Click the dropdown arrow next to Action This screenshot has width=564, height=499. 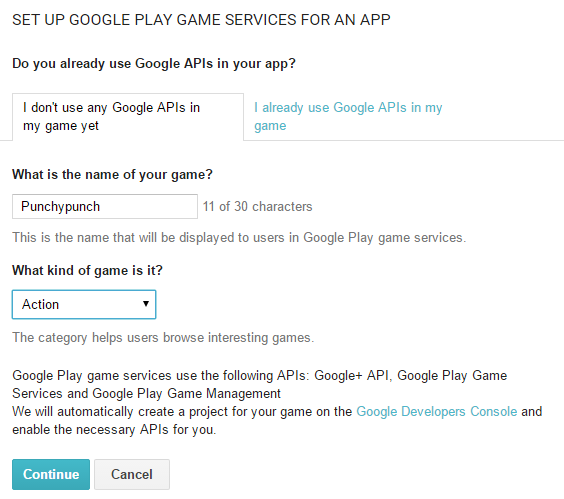[x=146, y=304]
